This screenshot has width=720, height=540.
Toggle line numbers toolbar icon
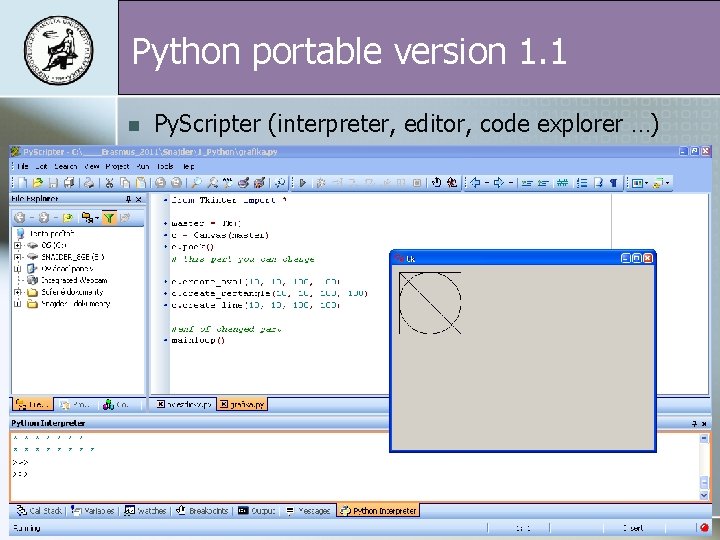(x=582, y=183)
